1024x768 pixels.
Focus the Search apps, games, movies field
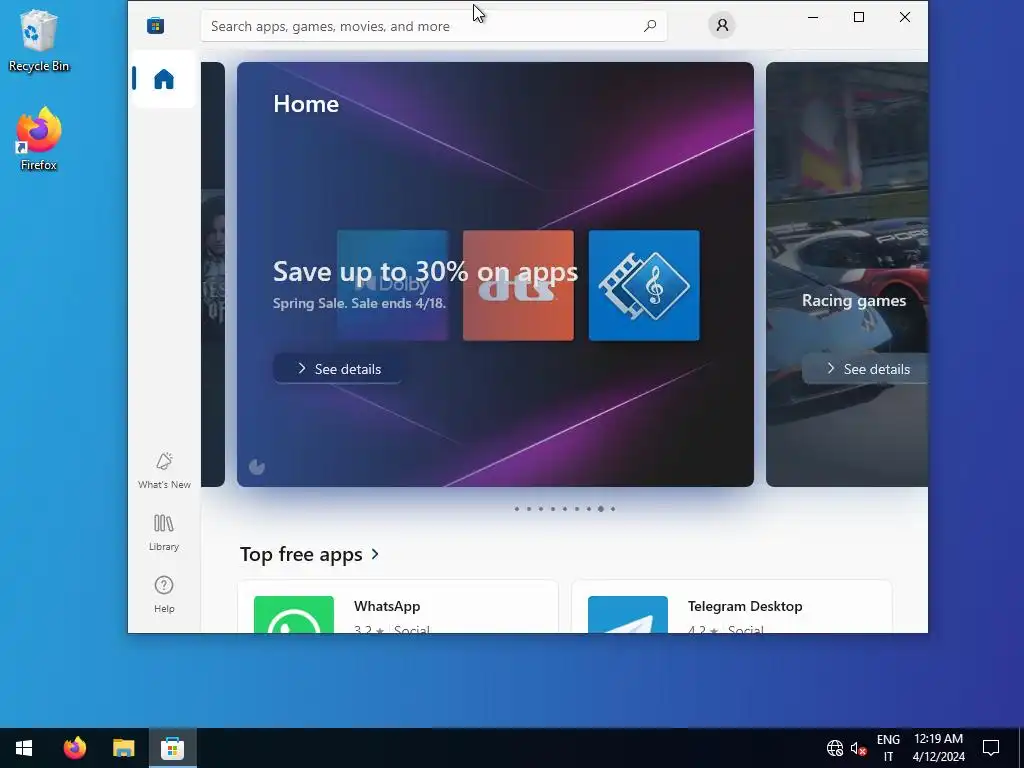click(434, 26)
